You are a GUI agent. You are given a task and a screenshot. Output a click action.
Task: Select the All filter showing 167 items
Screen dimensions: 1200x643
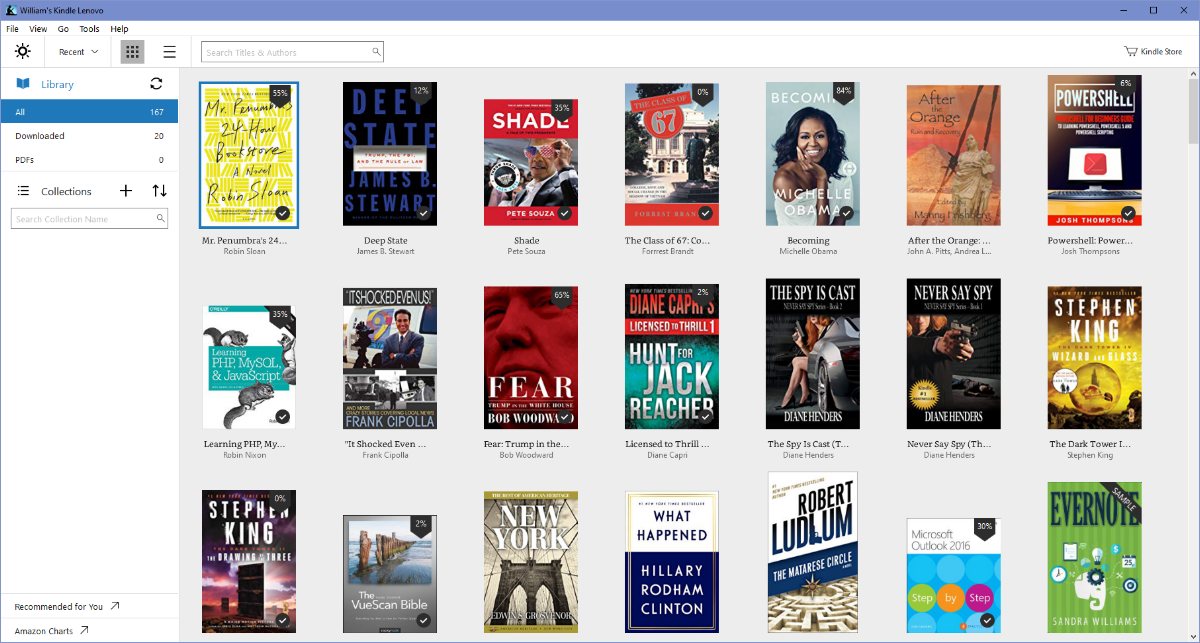point(89,112)
